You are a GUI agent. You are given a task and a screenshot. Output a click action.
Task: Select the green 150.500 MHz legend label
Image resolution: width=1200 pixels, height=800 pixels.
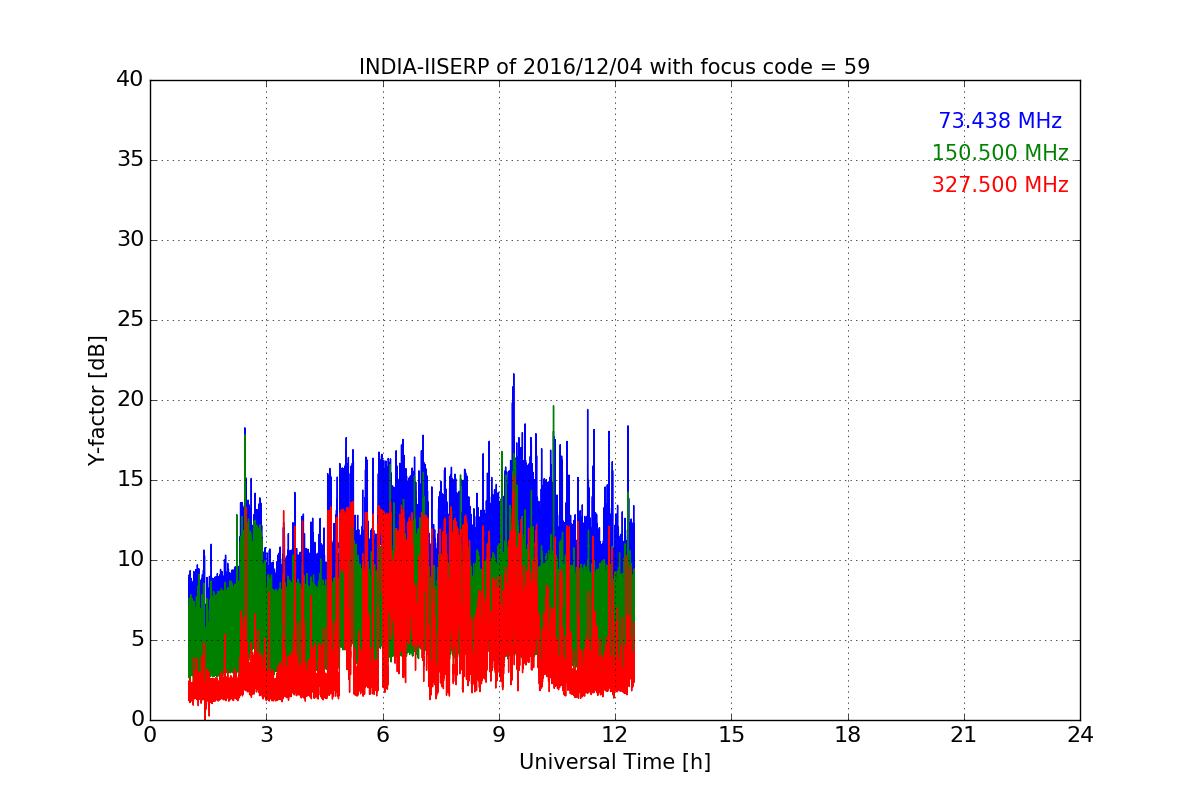point(1000,153)
